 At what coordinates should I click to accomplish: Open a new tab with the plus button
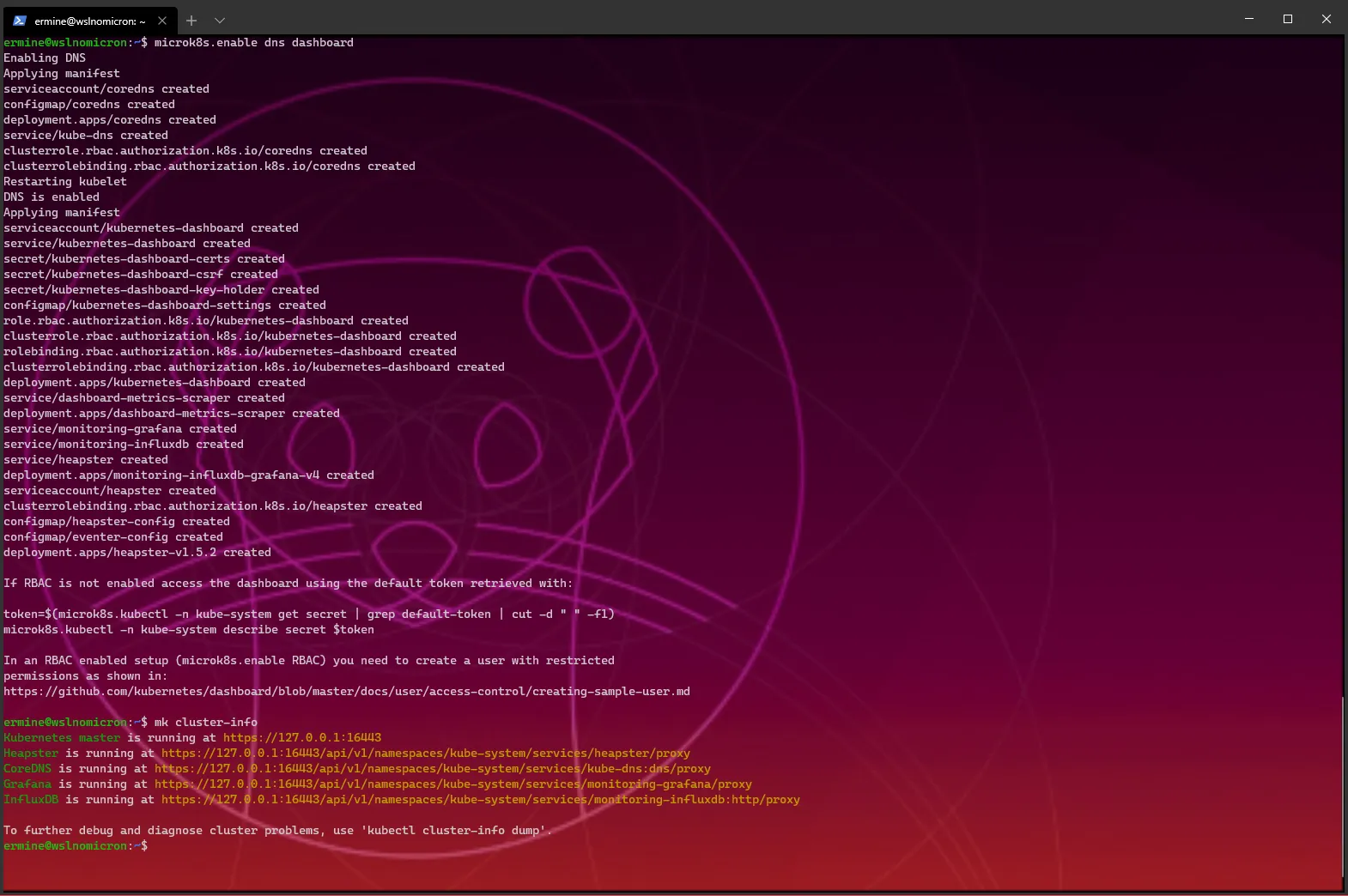tap(191, 21)
